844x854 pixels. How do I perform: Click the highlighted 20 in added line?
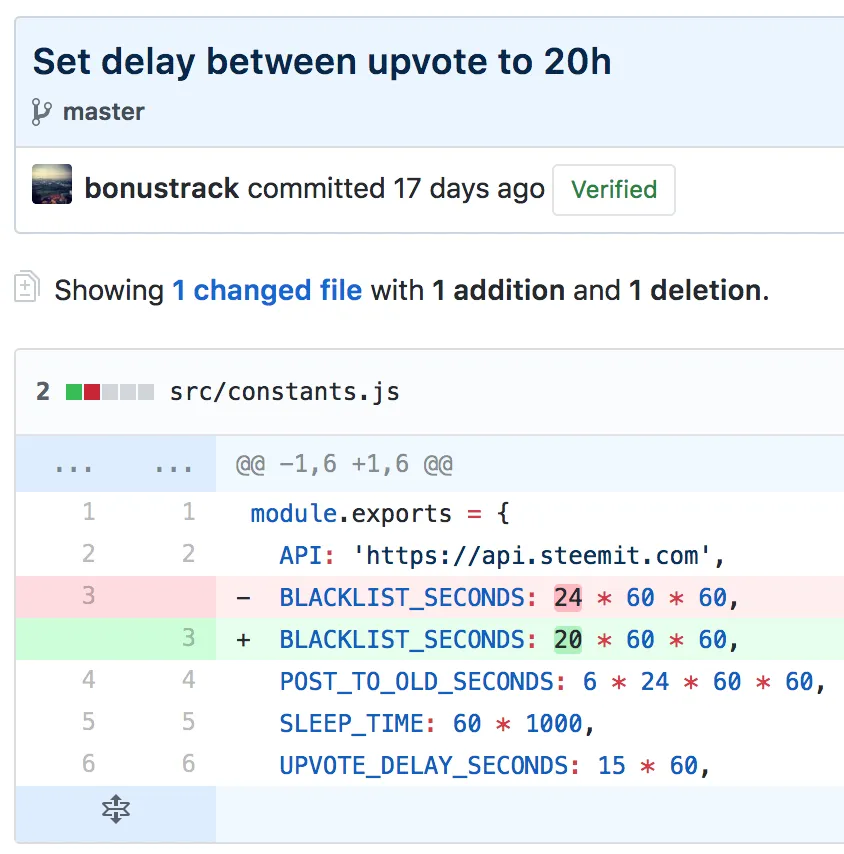coord(568,639)
